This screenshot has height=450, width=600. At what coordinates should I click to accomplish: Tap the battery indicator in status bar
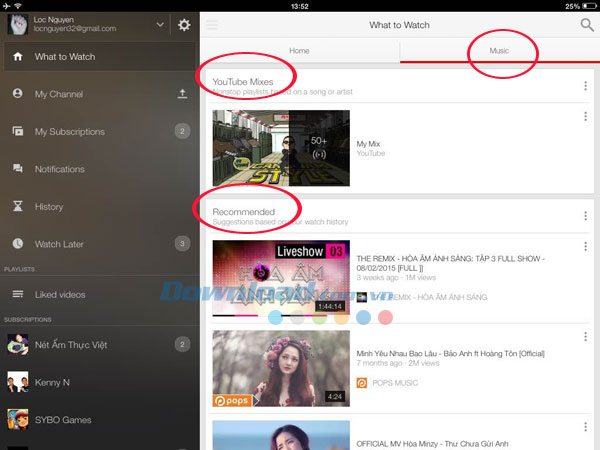click(x=589, y=6)
